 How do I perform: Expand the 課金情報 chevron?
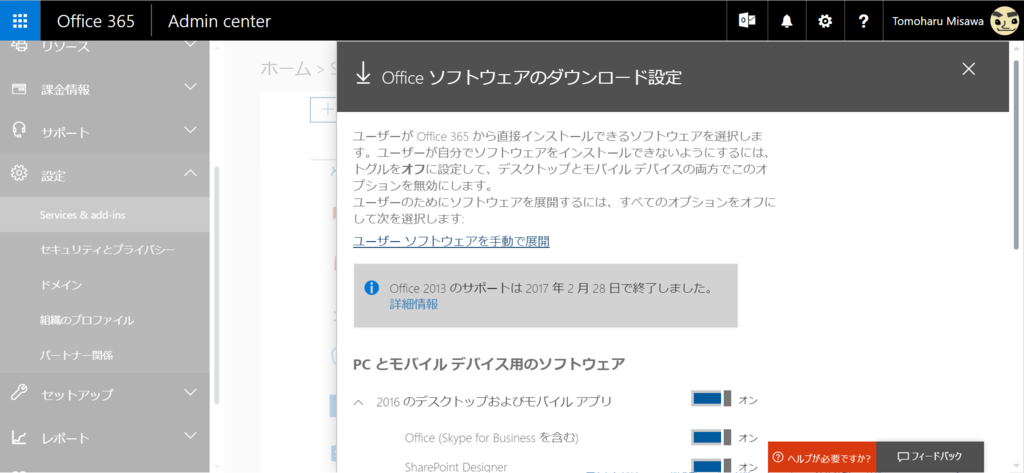click(x=190, y=86)
